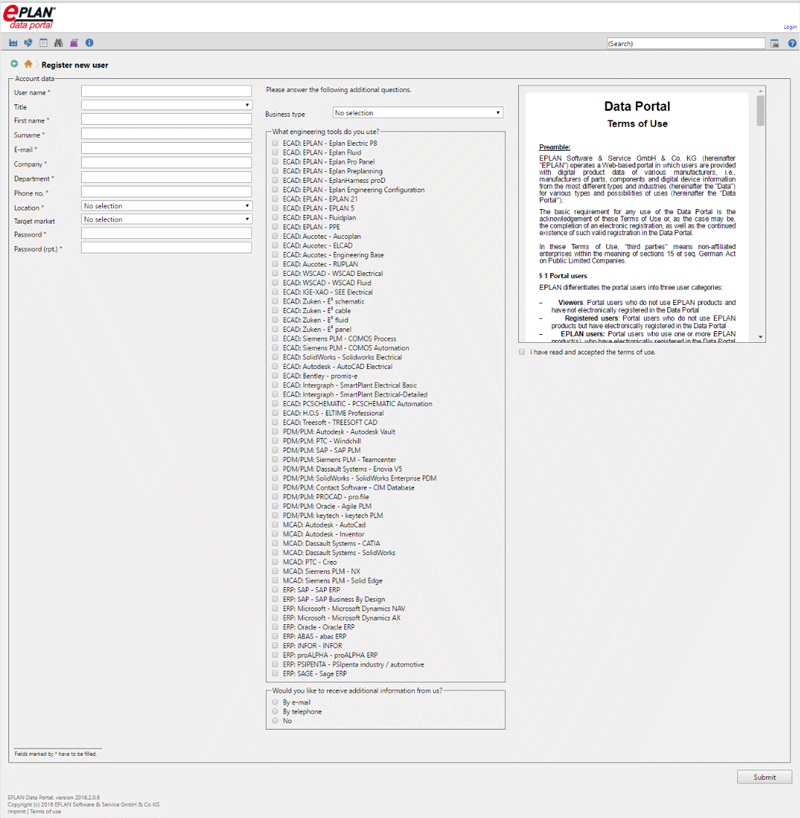This screenshot has height=818, width=800.
Task: Open the manufacturers factory icon in toolbar
Action: (13, 43)
